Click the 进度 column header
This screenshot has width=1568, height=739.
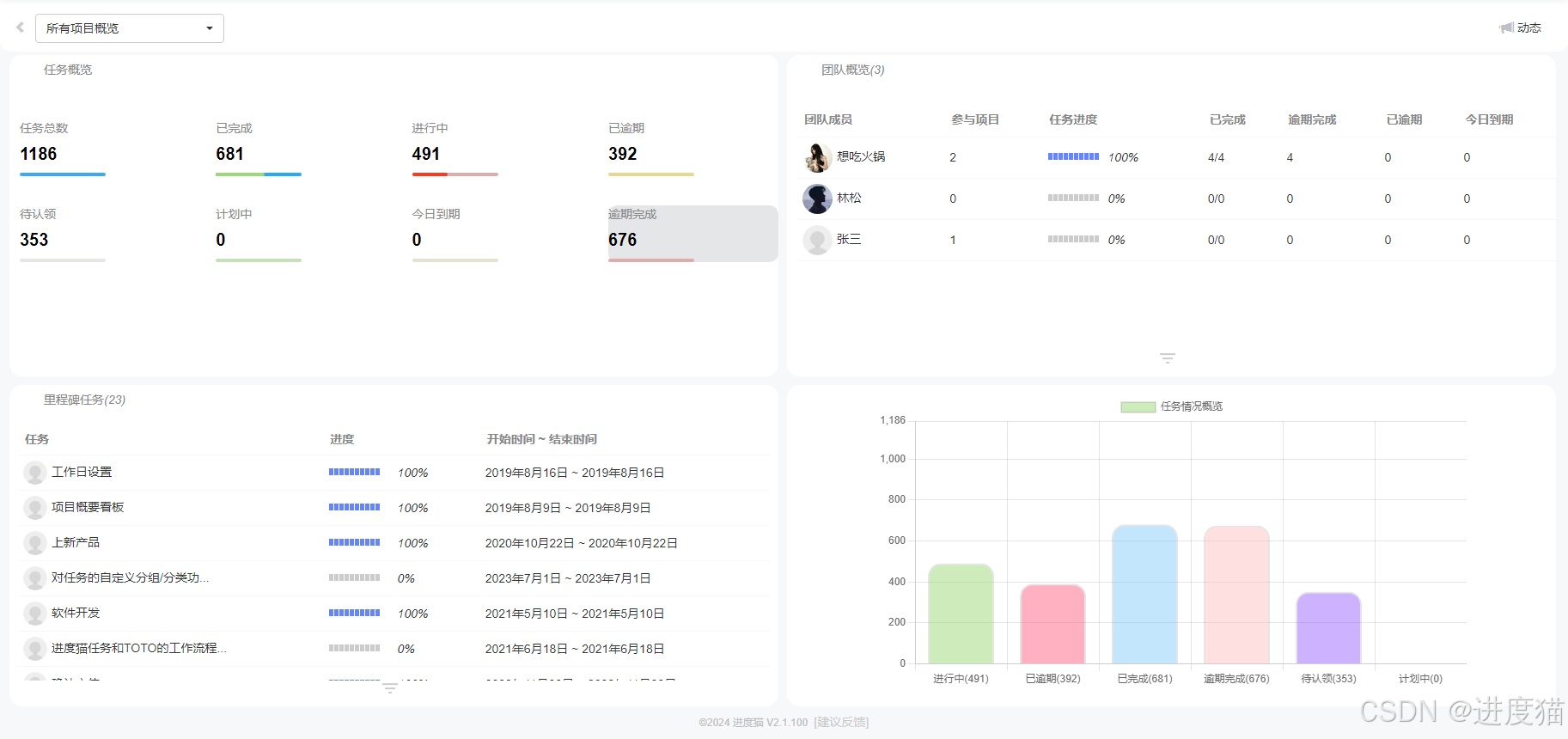tap(342, 439)
